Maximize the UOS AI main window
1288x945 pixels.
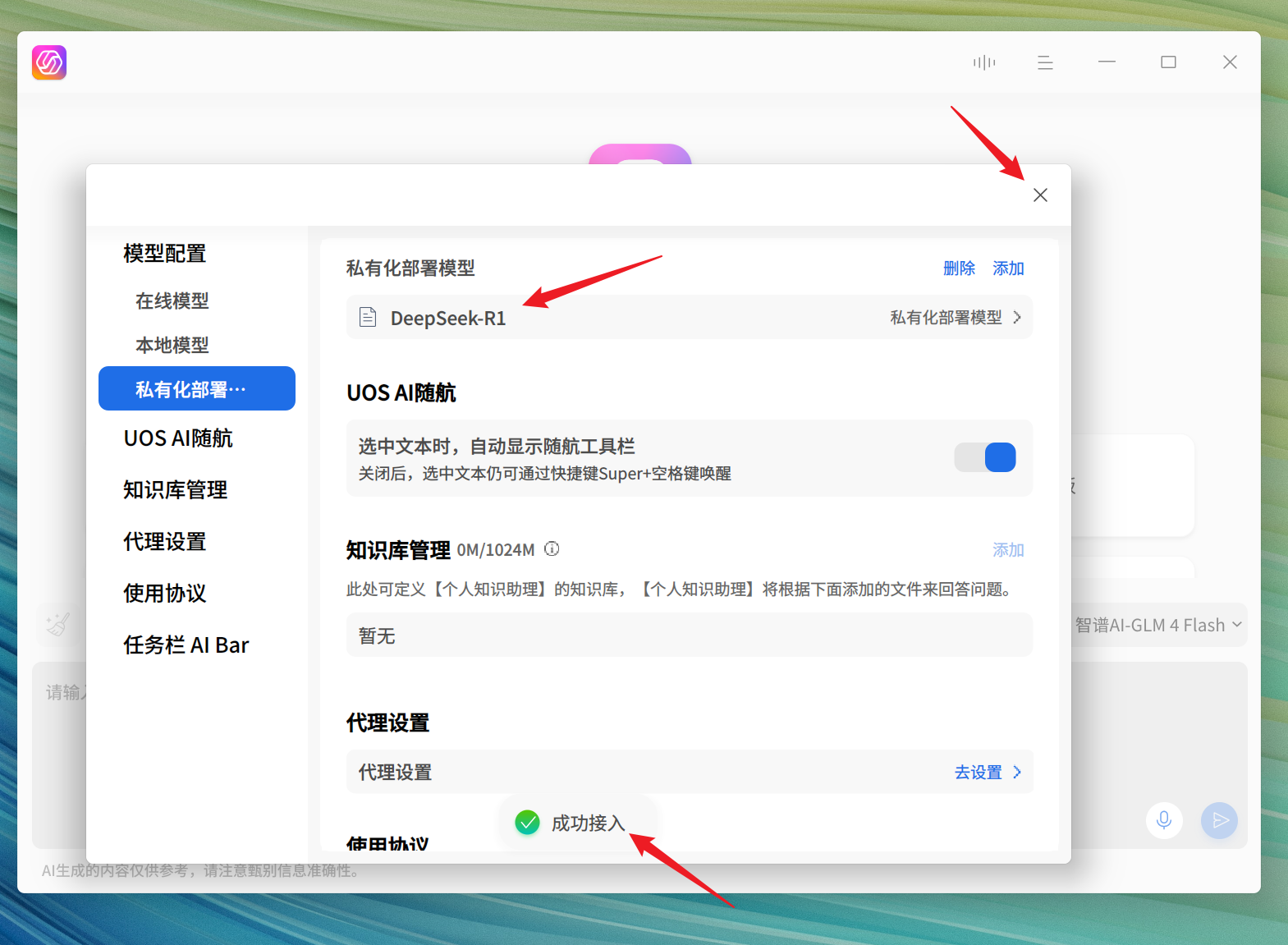[1168, 62]
